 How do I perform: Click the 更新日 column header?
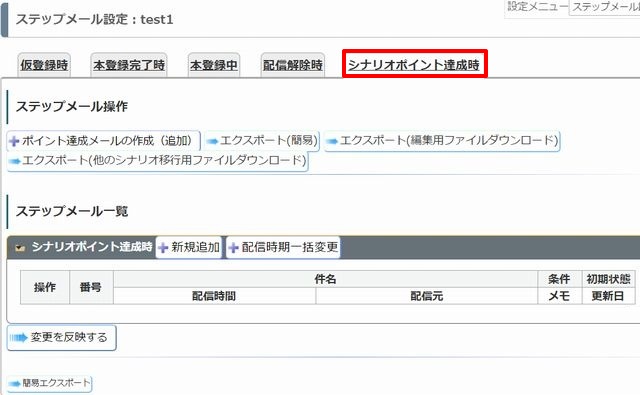tap(608, 296)
